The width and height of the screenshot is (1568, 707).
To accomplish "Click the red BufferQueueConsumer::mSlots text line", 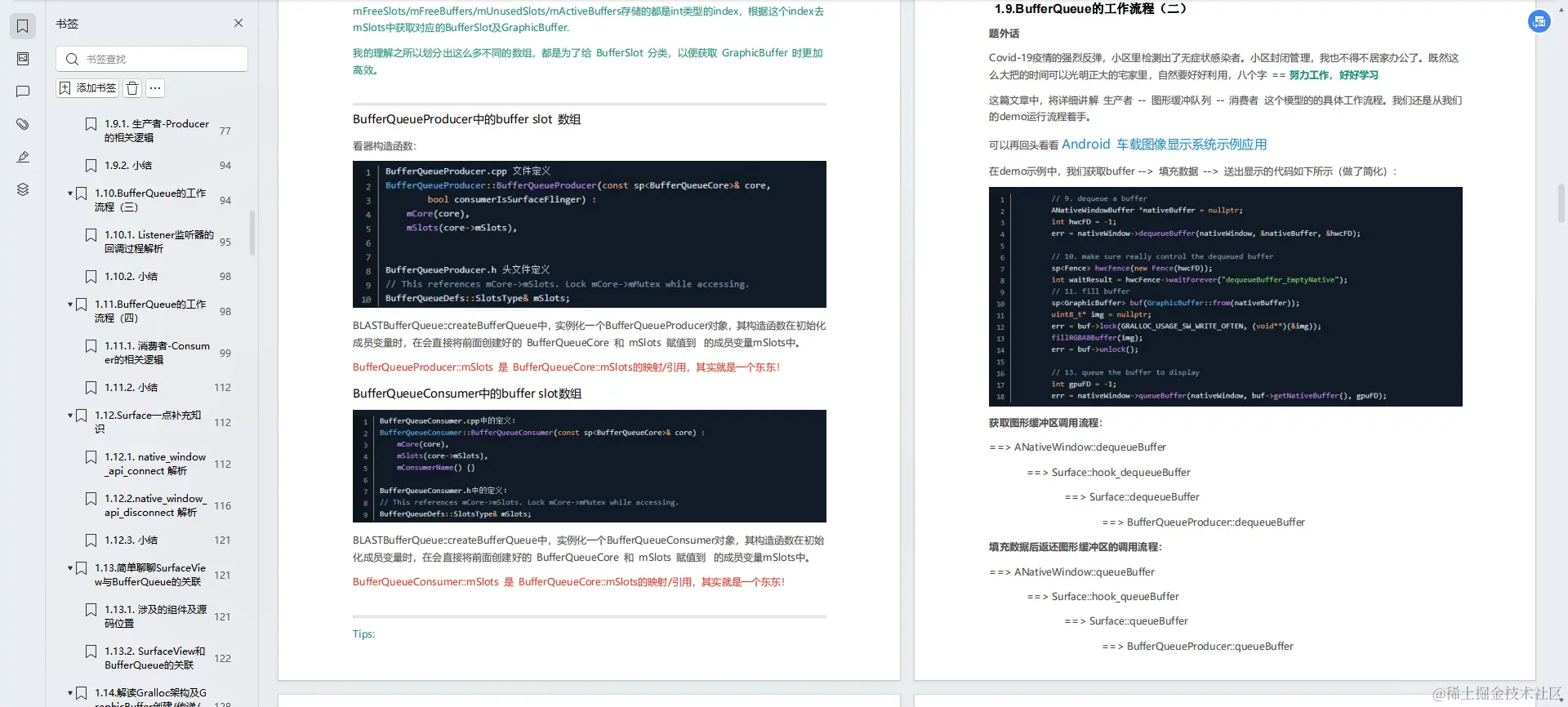I will tap(568, 582).
